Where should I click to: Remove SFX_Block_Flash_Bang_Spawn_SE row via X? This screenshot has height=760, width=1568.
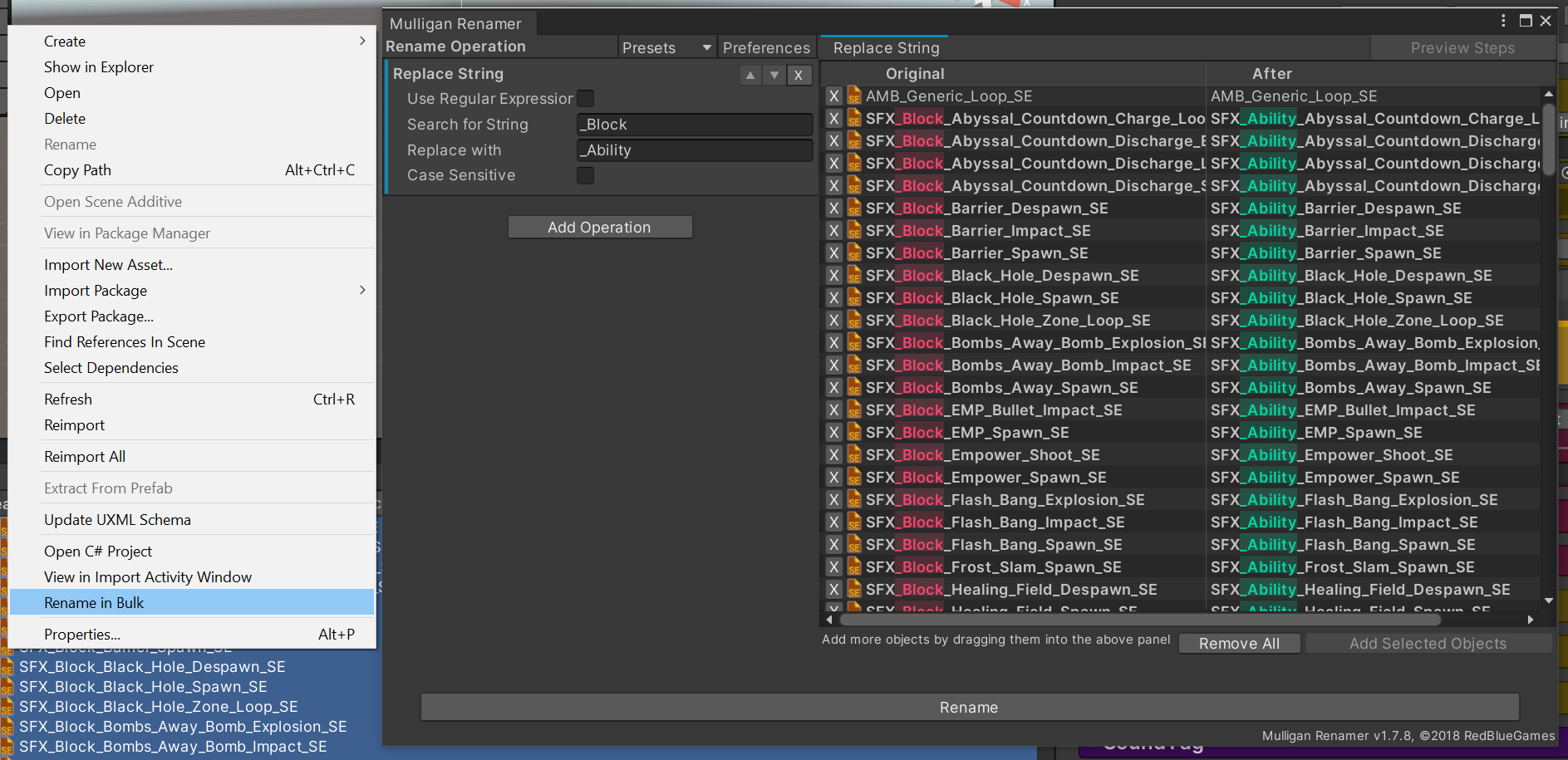(833, 545)
